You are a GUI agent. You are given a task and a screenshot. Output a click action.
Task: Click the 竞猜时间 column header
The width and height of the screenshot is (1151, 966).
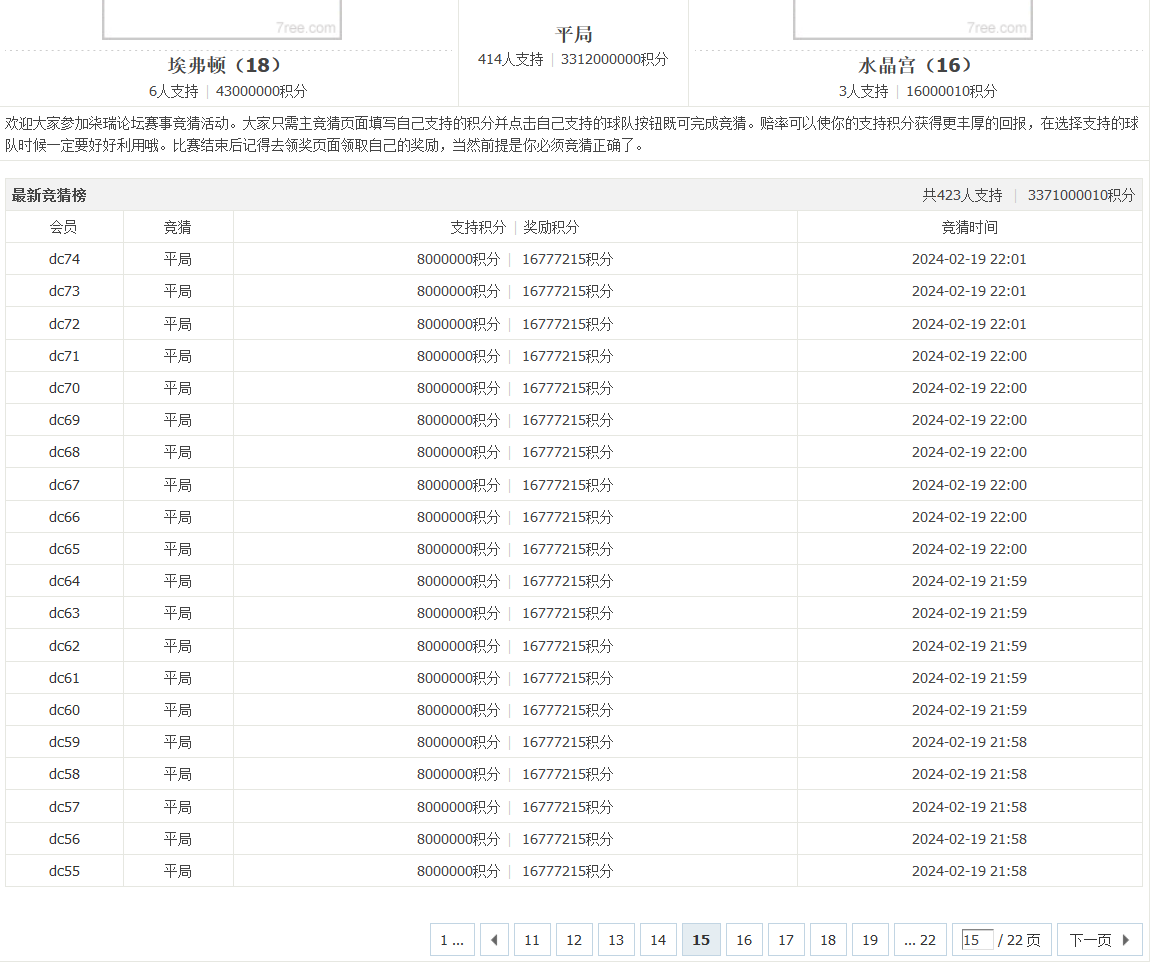pyautogui.click(x=968, y=227)
